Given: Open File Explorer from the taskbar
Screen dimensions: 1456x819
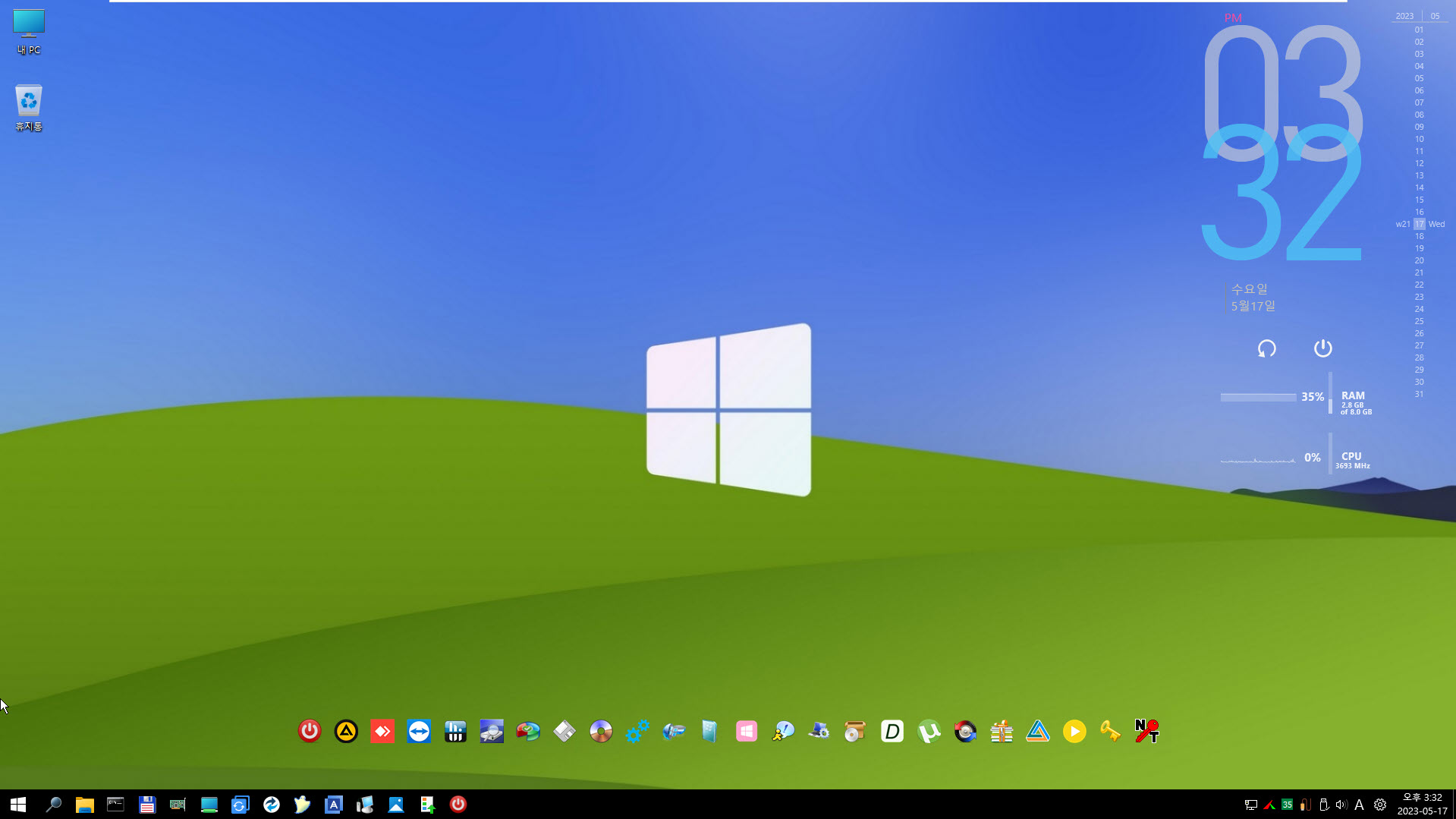Looking at the screenshot, I should click(84, 805).
